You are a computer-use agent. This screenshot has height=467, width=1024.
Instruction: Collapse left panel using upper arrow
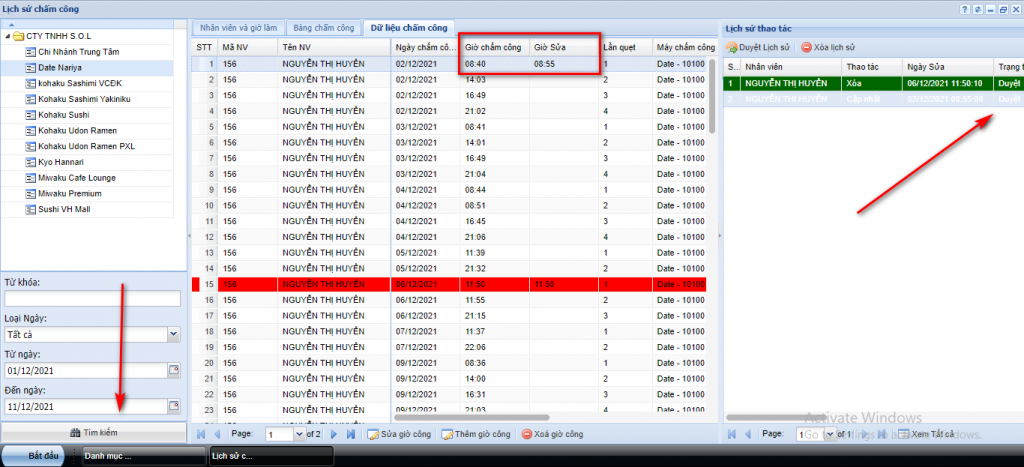click(x=11, y=24)
